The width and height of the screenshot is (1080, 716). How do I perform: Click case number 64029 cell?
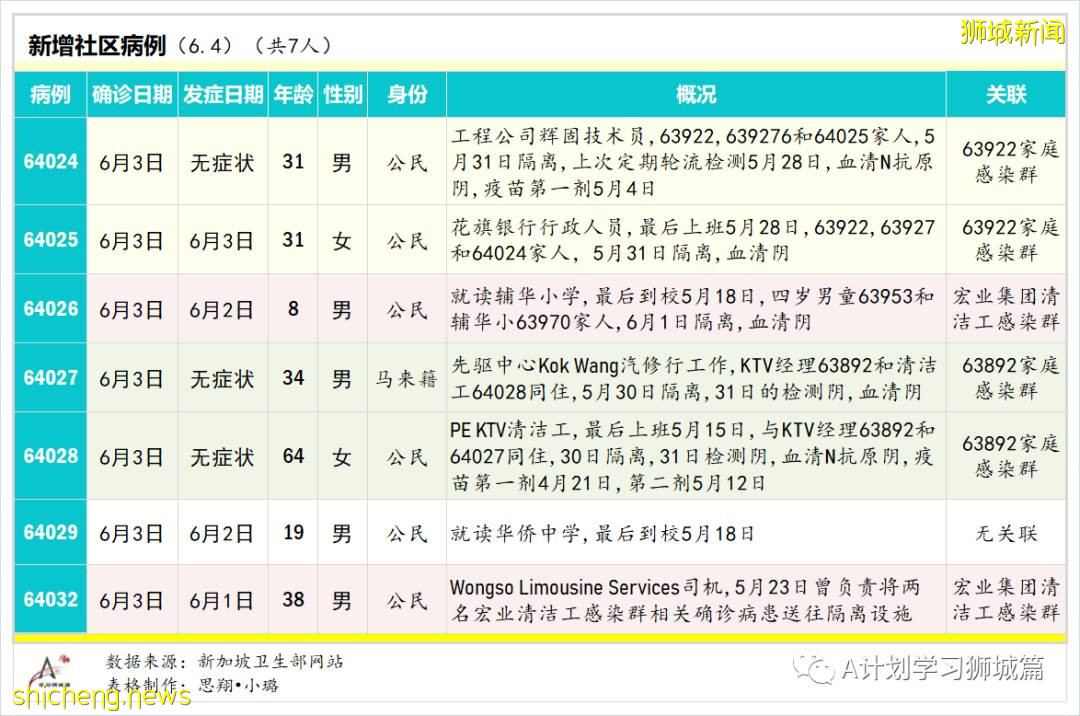[50, 532]
